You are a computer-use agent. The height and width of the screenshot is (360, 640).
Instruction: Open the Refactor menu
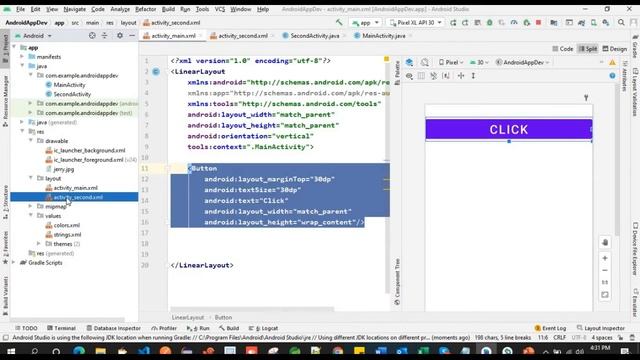click(x=145, y=9)
